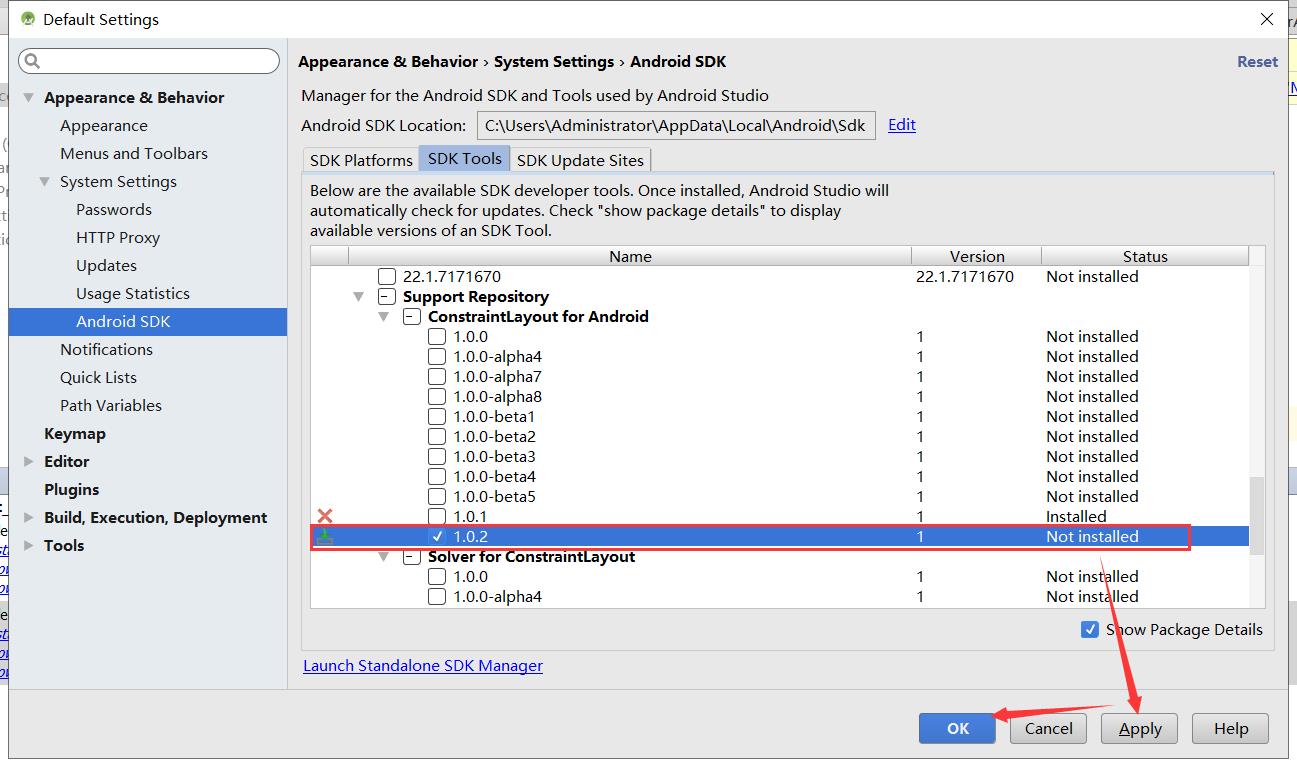Check the ConstraintLayout 1.0.0 package checkbox
Image resolution: width=1297 pixels, height=767 pixels.
pos(437,336)
